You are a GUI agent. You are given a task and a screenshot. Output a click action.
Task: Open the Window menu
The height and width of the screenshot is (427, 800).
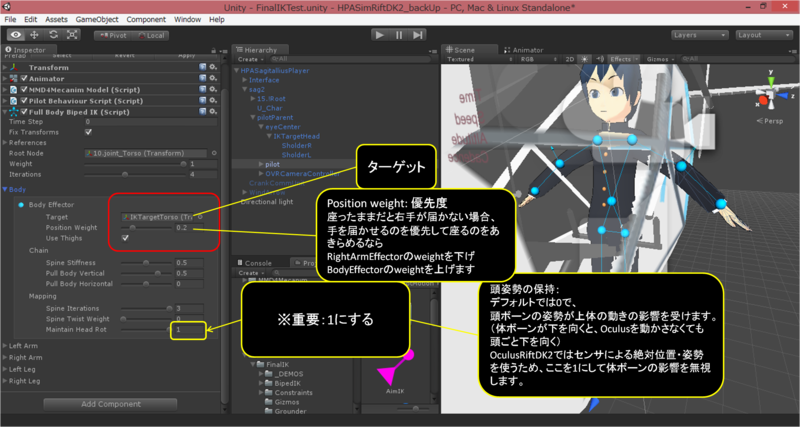(x=187, y=19)
